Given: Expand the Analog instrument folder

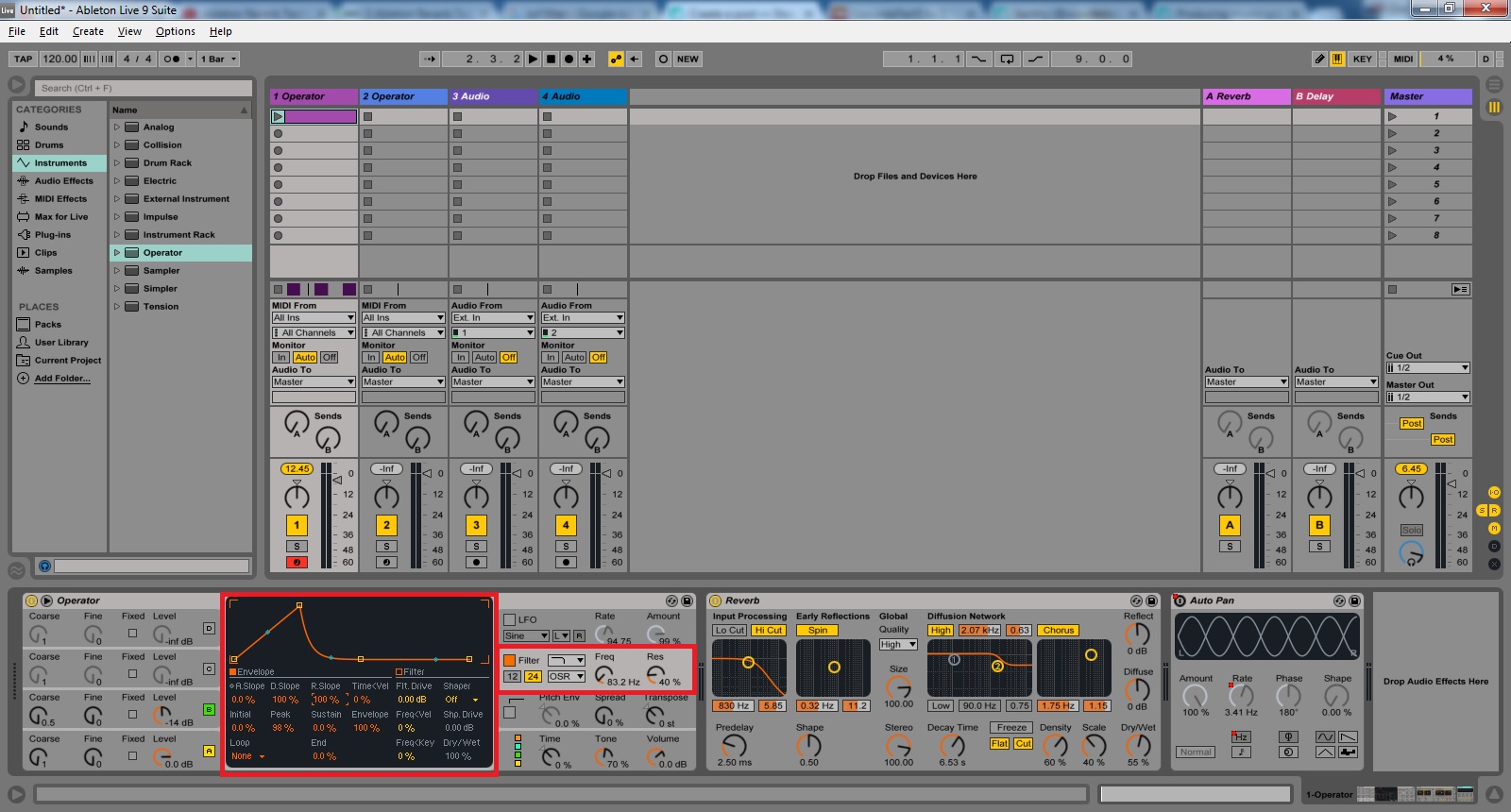Looking at the screenshot, I should 117,127.
